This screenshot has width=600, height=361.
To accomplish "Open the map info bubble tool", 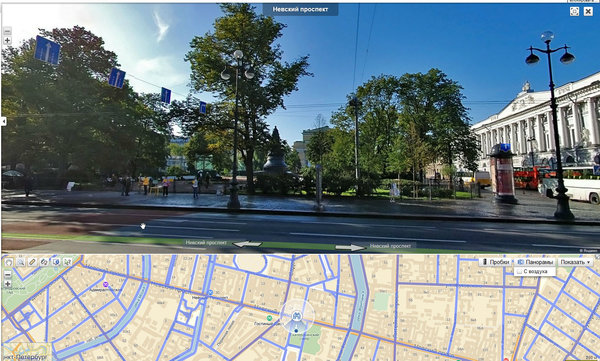I will (x=56, y=262).
